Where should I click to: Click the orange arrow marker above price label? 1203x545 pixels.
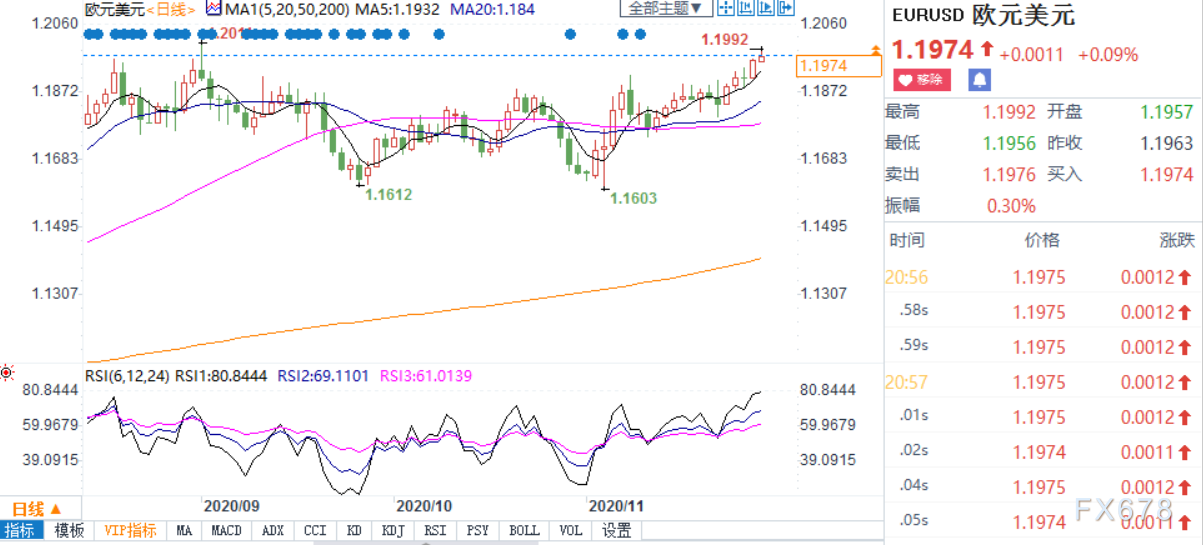pos(877,49)
